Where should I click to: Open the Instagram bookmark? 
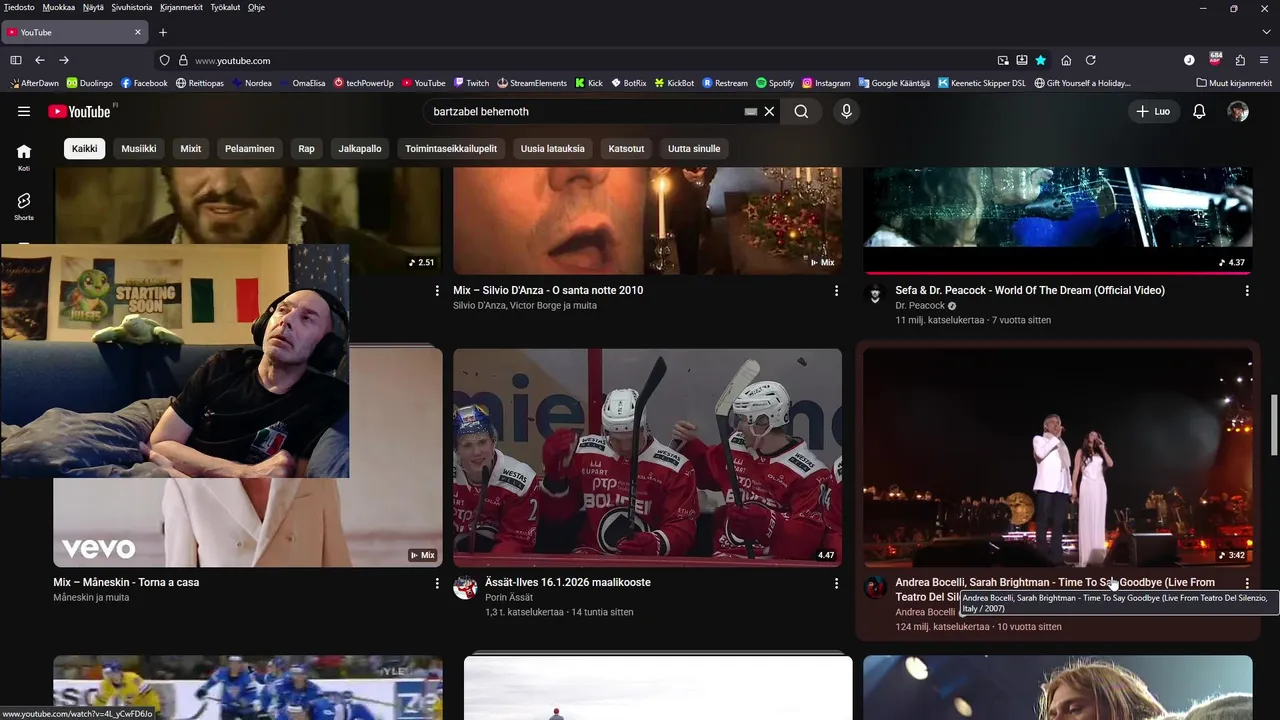pyautogui.click(x=826, y=83)
